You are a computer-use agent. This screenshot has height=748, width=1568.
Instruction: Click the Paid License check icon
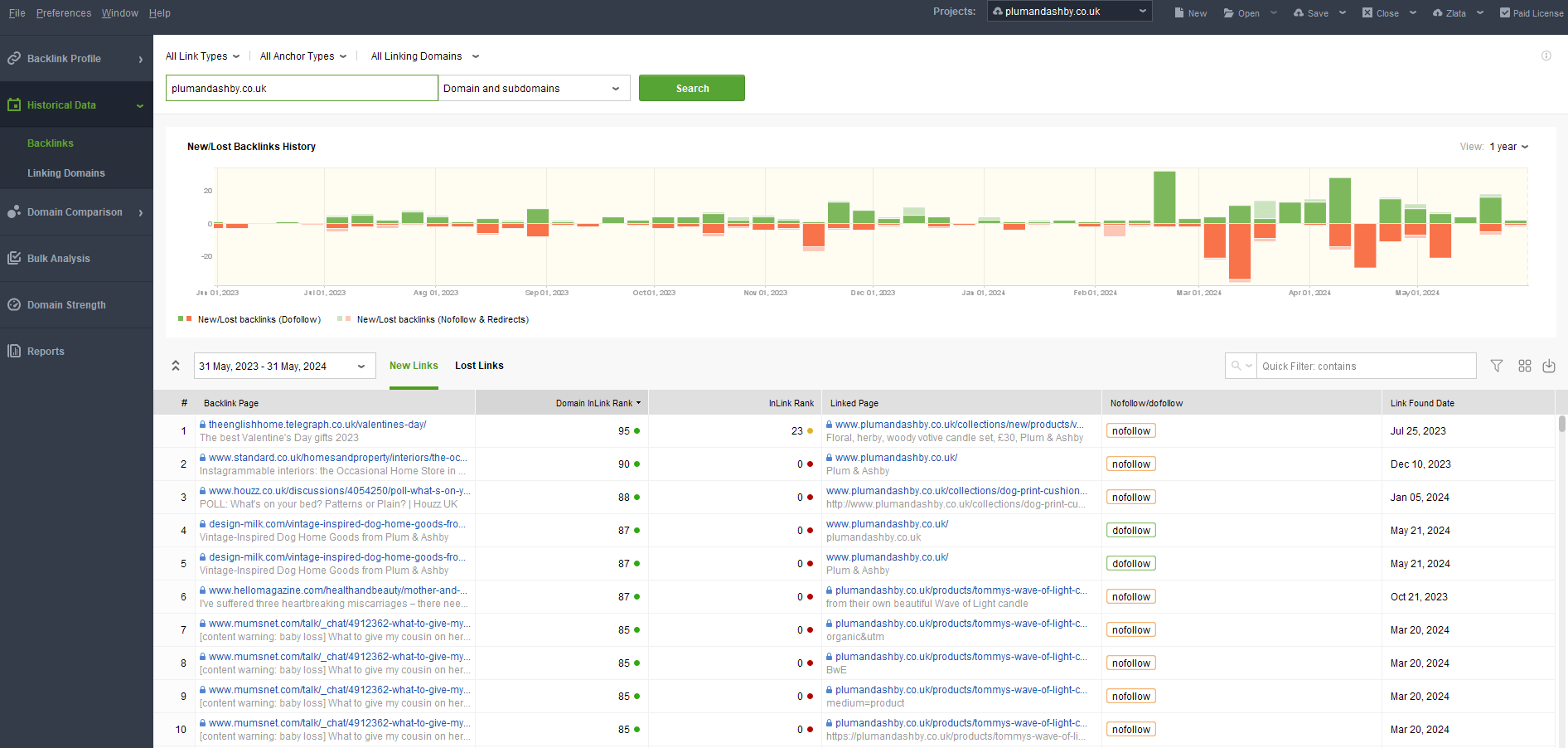pyautogui.click(x=1505, y=12)
